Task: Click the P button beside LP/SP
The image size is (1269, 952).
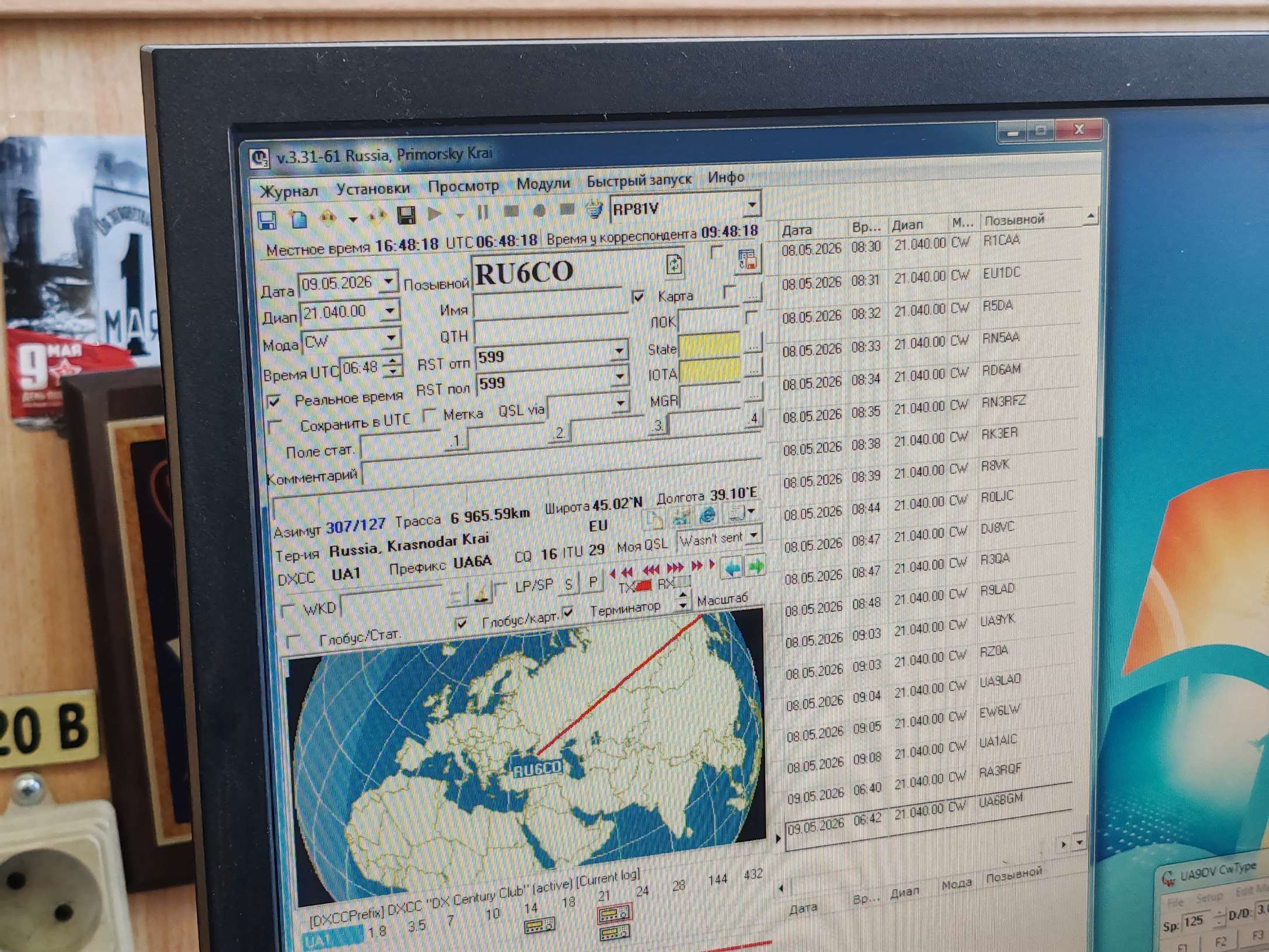Action: pyautogui.click(x=593, y=583)
